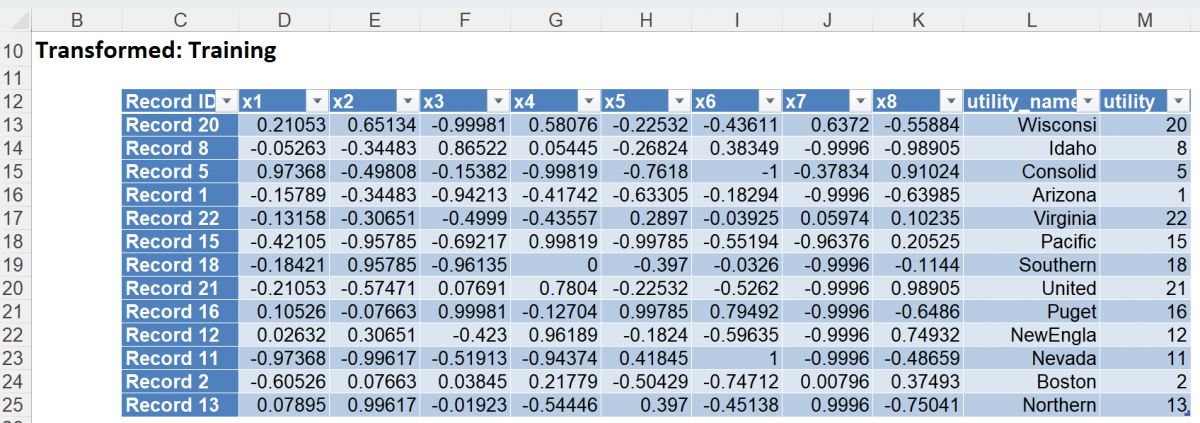Screen dimensions: 1200x423
Task: Open the utility_name filter dropdown
Action: 1087,101
